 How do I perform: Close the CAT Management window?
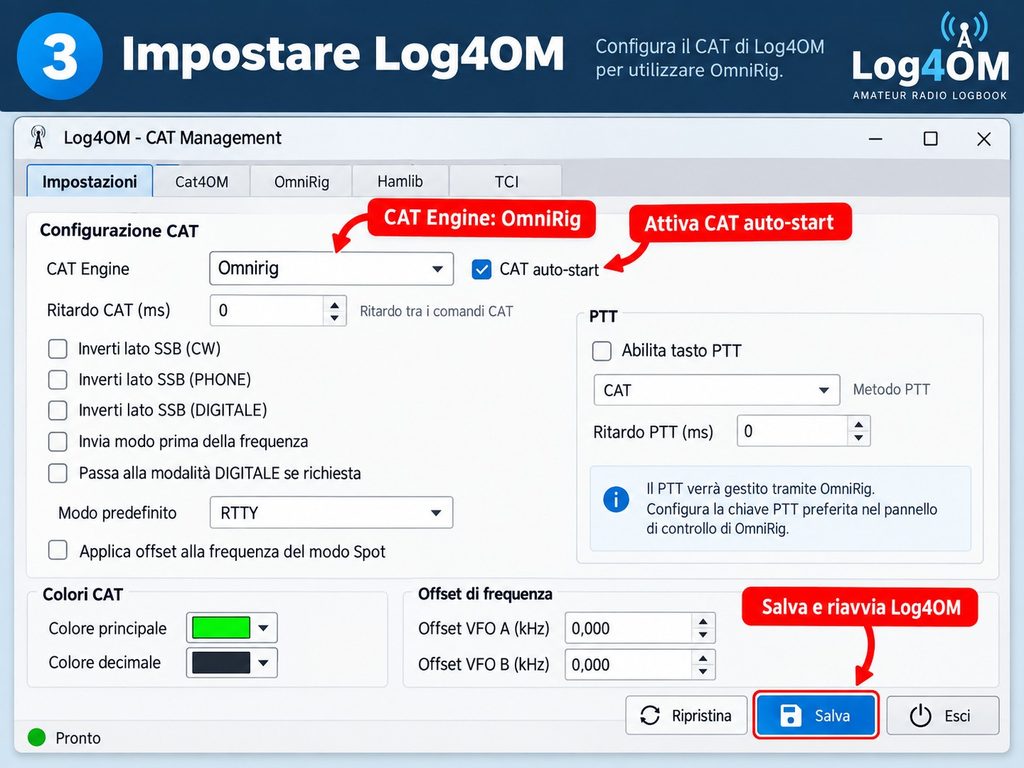(x=984, y=138)
